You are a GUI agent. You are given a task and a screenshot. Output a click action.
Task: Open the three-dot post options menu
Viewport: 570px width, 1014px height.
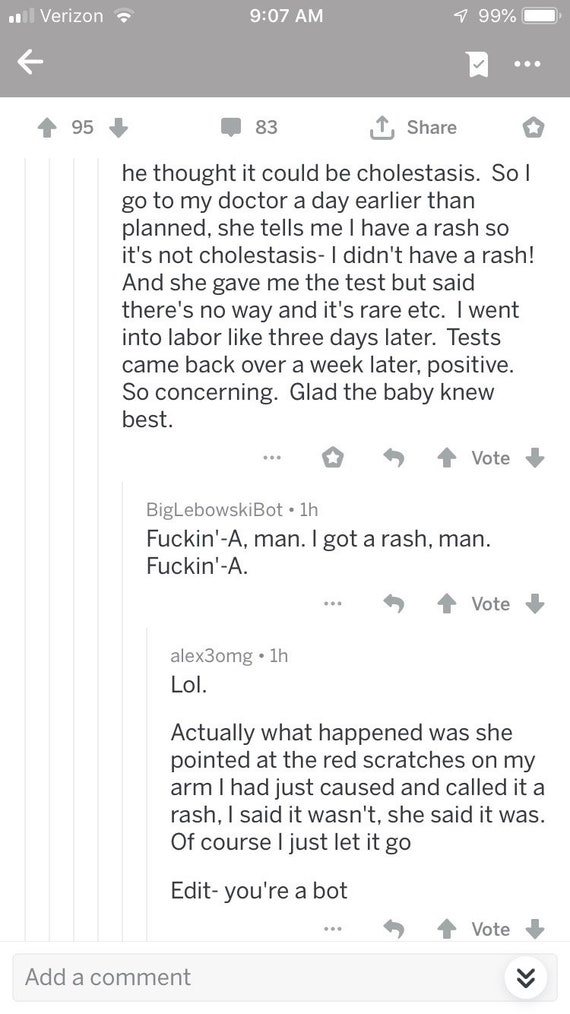(527, 64)
